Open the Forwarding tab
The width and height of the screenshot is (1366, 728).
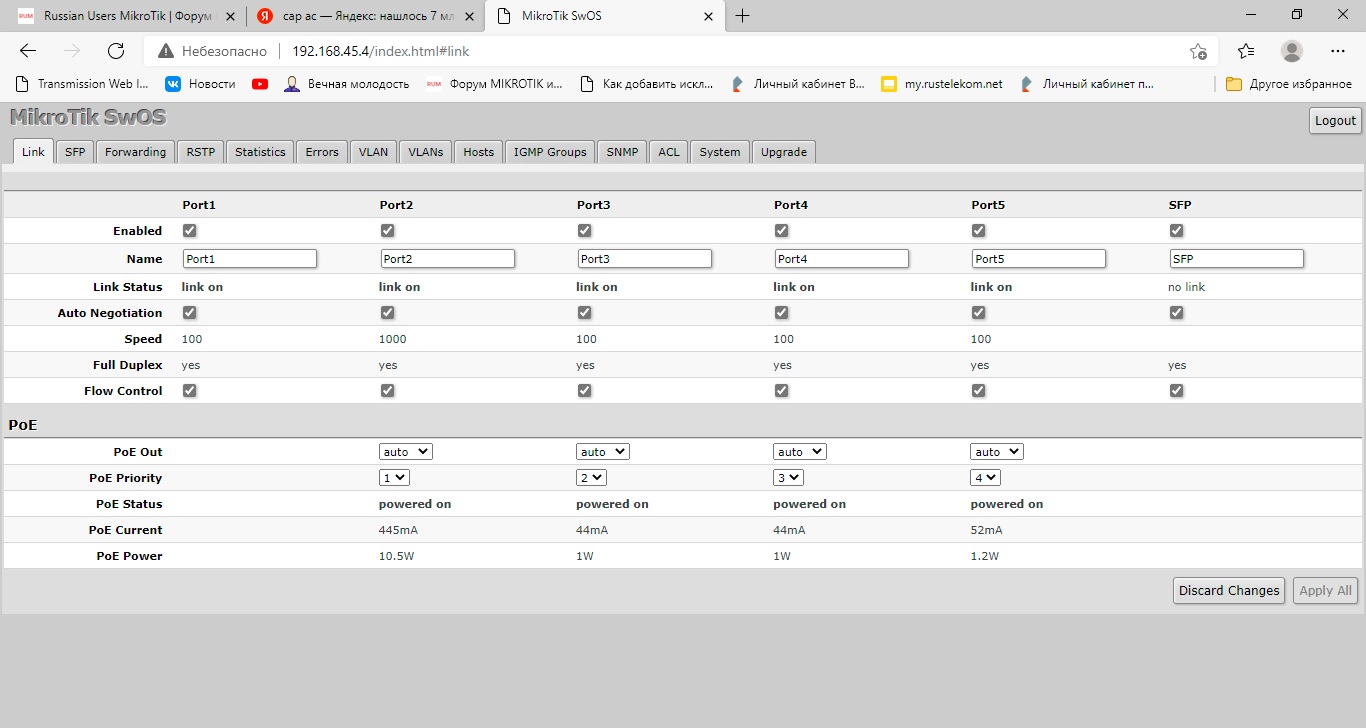click(136, 152)
